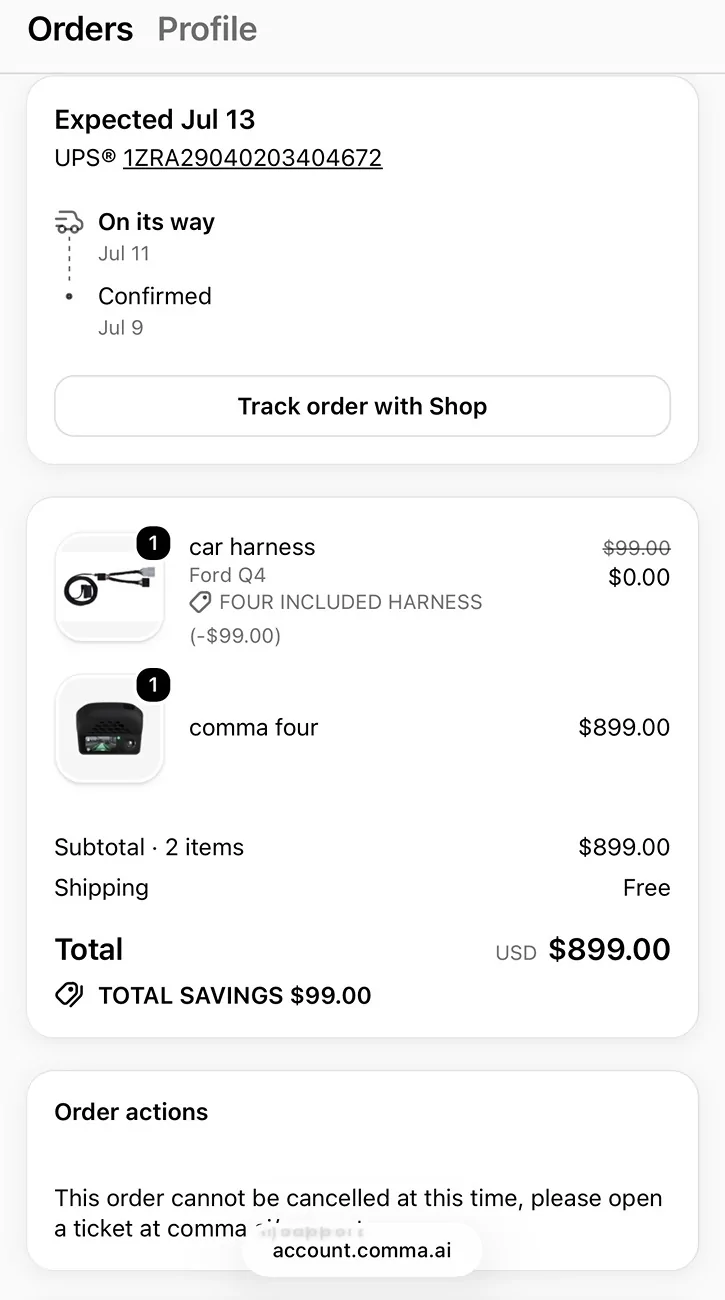This screenshot has width=725, height=1300.
Task: Click the FOUR INCLUDED HARNESS discount tag icon
Action: pos(201,602)
